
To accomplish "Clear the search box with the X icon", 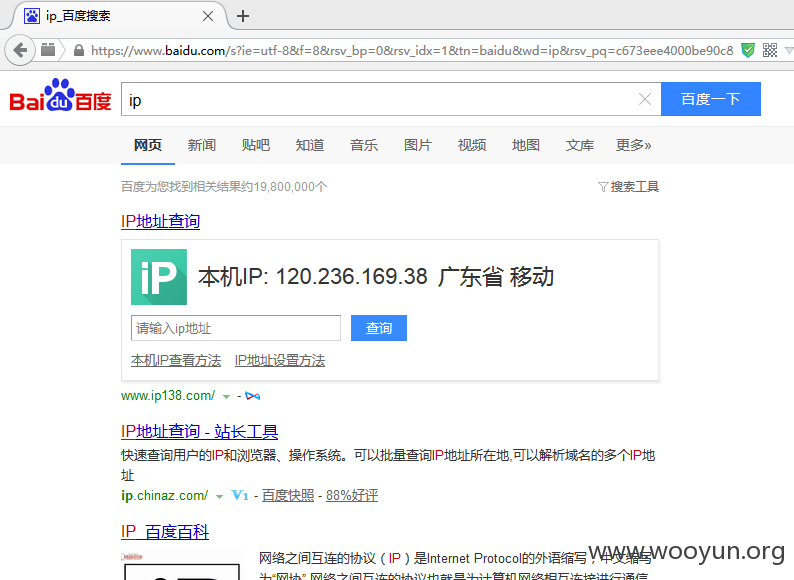I will [645, 99].
